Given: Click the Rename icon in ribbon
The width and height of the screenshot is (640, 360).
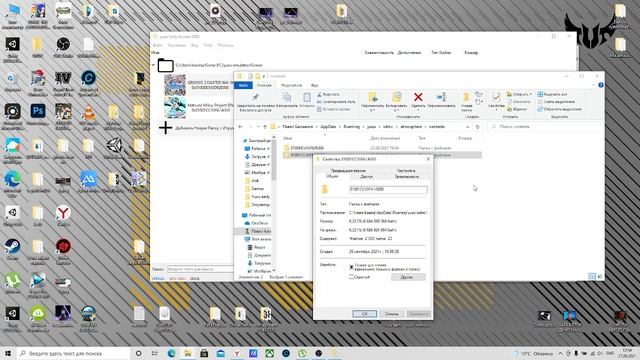Looking at the screenshot, I should [x=441, y=97].
